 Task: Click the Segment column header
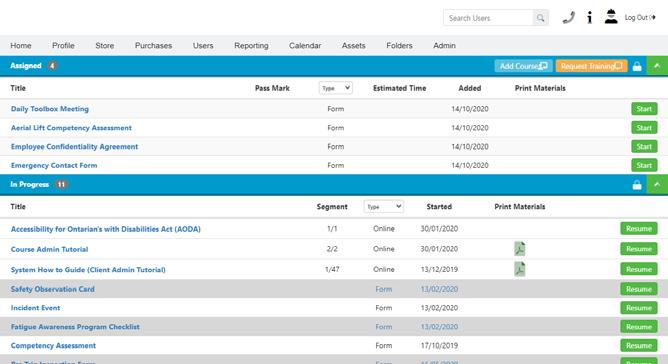[x=332, y=206]
